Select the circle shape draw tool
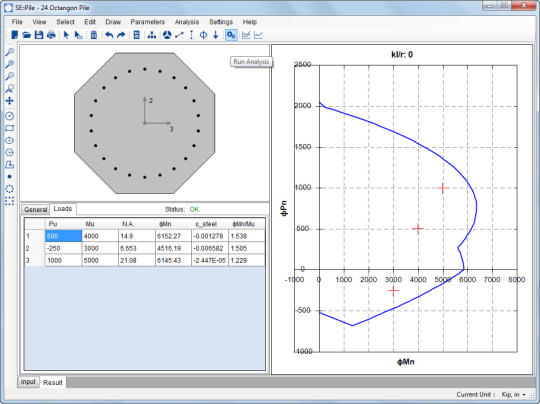Image resolution: width=540 pixels, height=404 pixels. (x=9, y=116)
